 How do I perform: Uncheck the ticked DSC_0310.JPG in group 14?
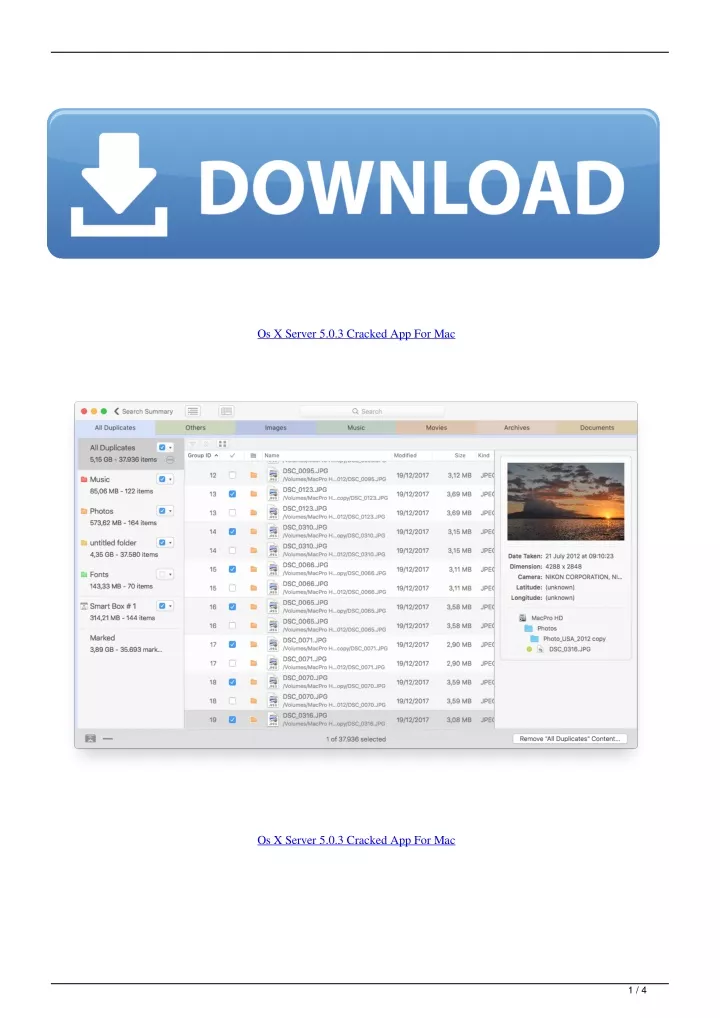click(x=232, y=532)
